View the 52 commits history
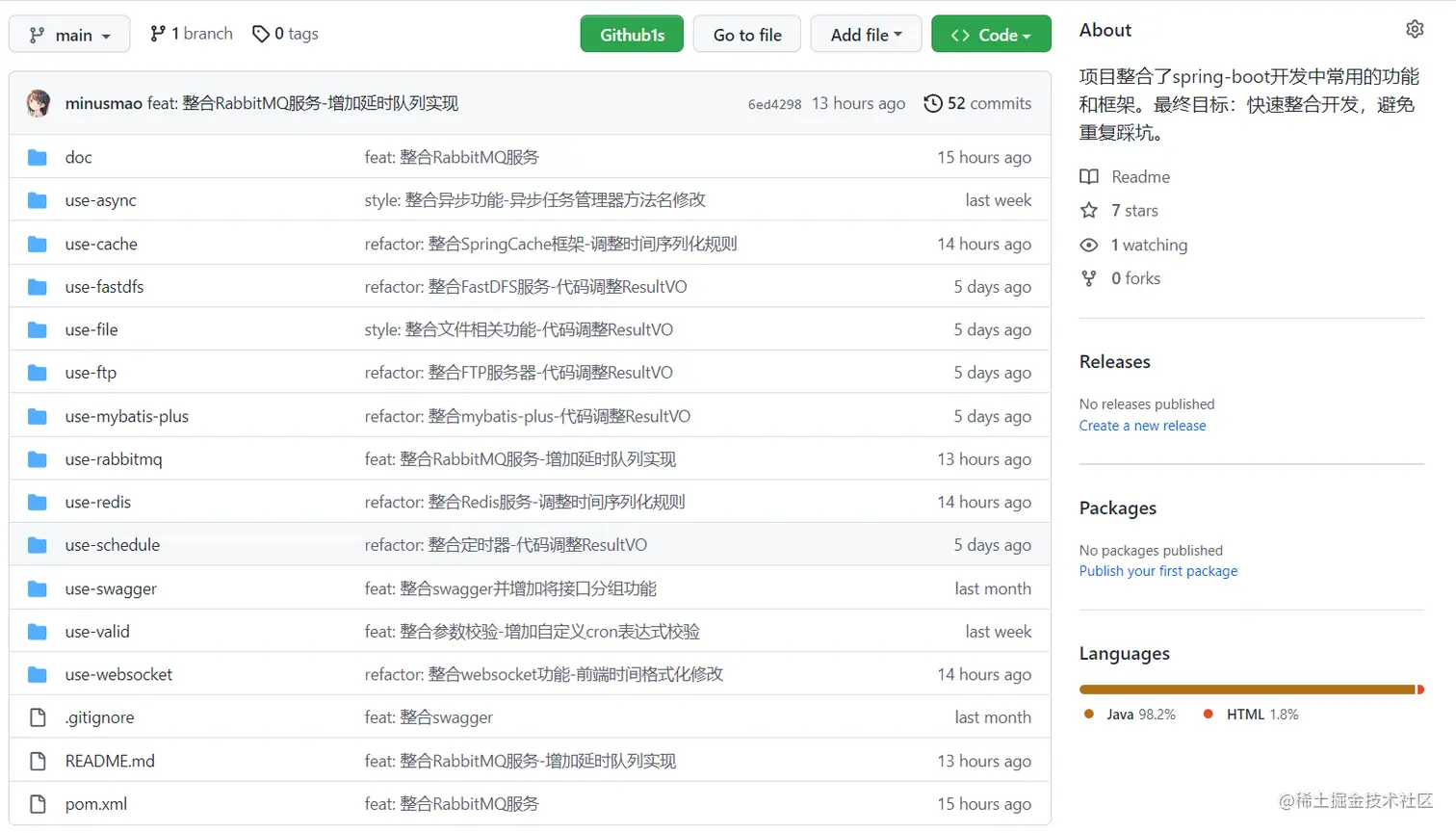Image resolution: width=1456 pixels, height=833 pixels. pos(977,103)
